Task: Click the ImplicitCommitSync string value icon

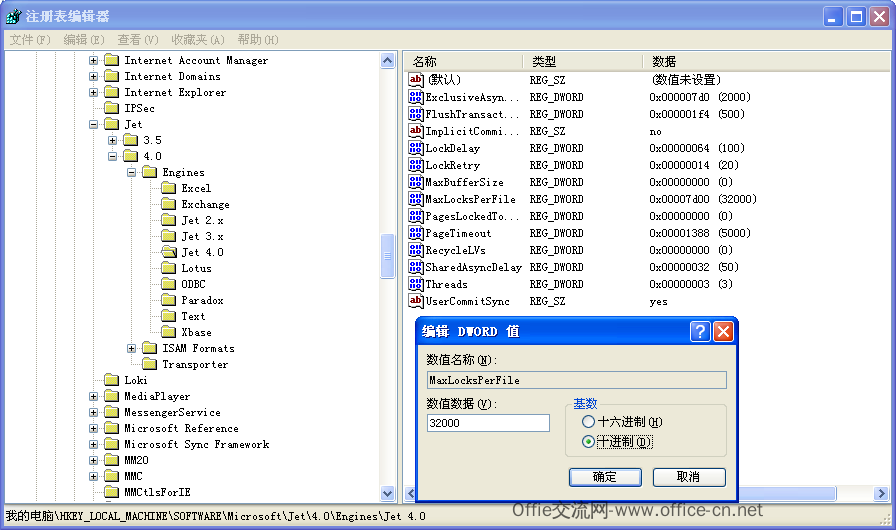Action: point(415,131)
